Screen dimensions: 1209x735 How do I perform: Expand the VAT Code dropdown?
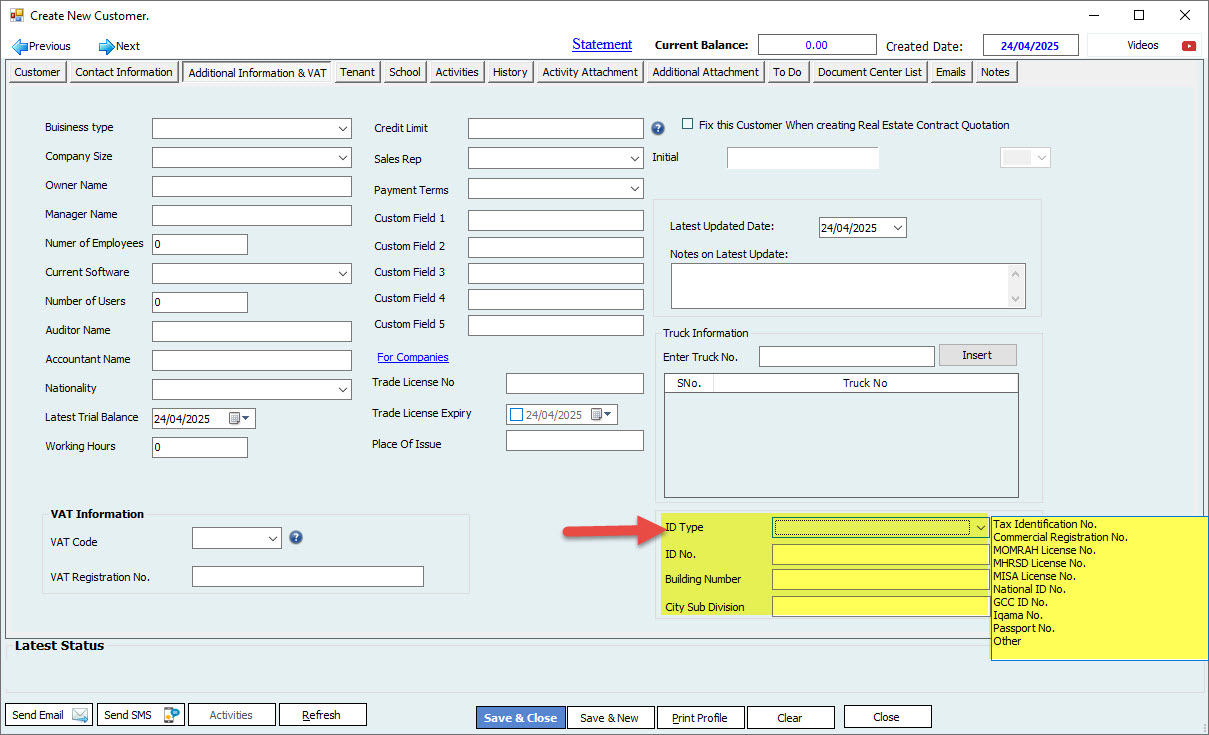(273, 538)
